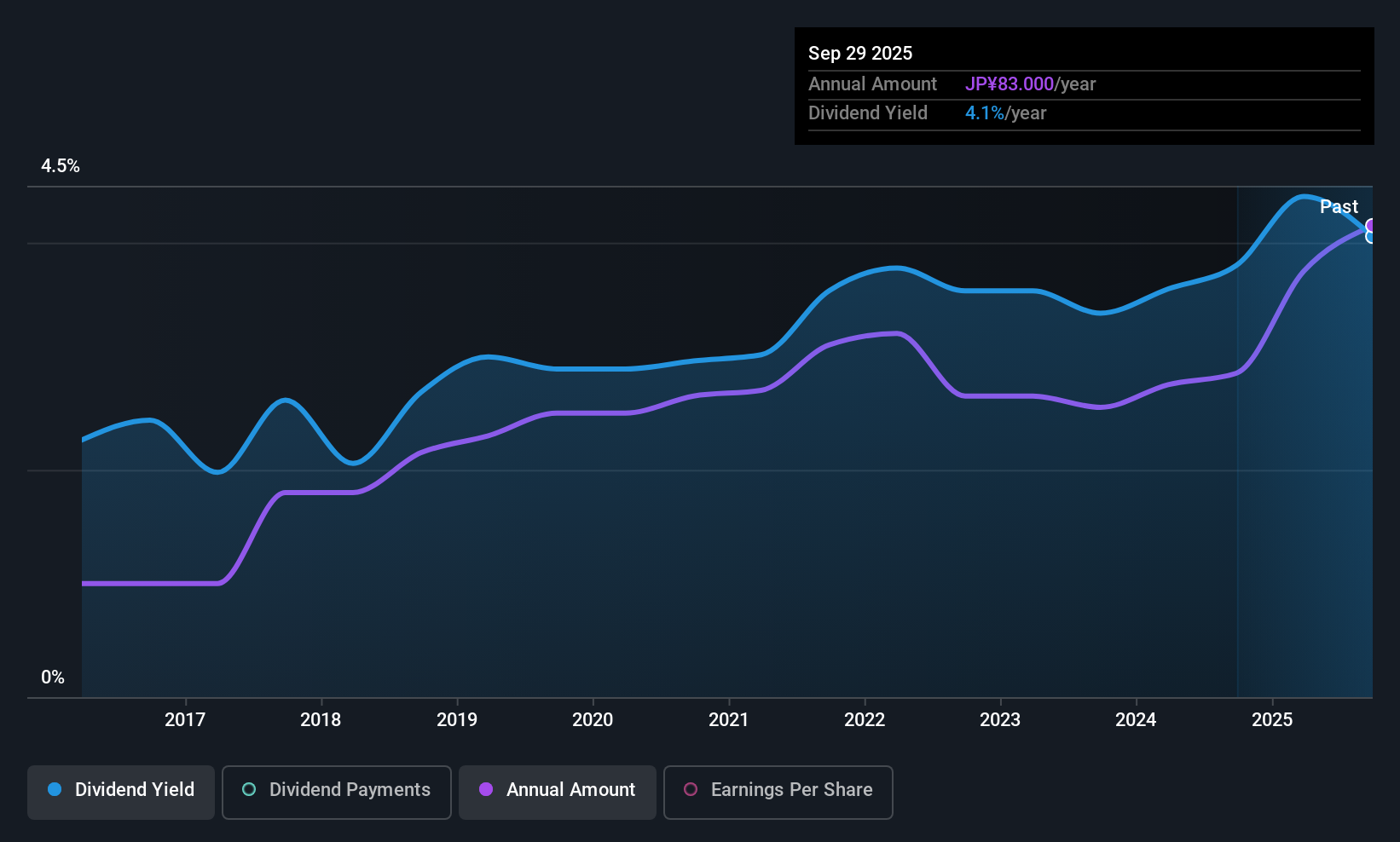This screenshot has height=842, width=1400.
Task: Click the "Past" label on the chart
Action: (1339, 207)
